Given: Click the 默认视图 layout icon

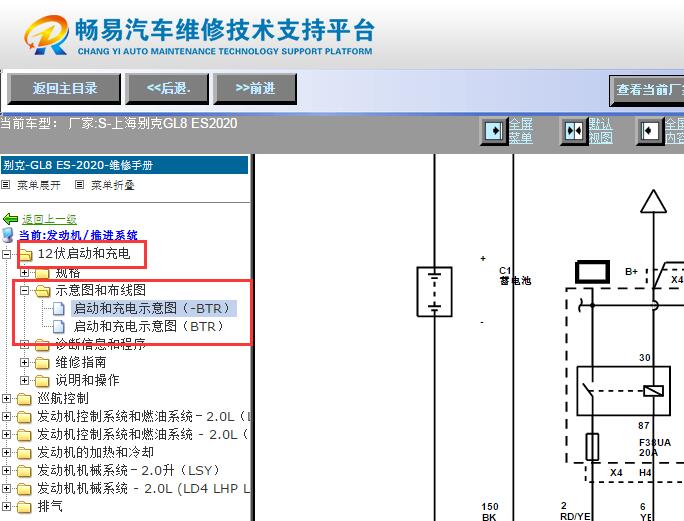Looking at the screenshot, I should tap(574, 131).
